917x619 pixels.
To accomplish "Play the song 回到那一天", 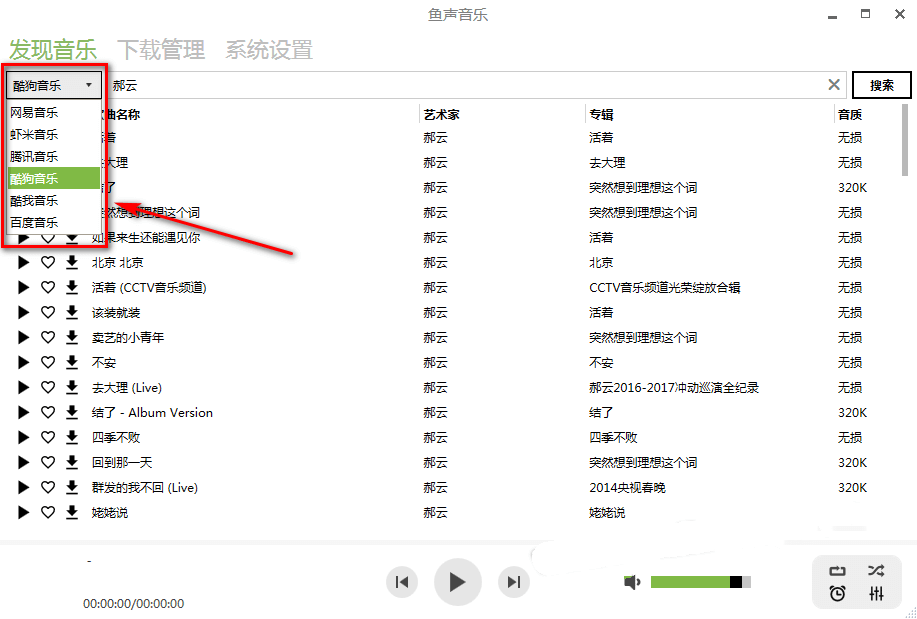I will coord(23,463).
